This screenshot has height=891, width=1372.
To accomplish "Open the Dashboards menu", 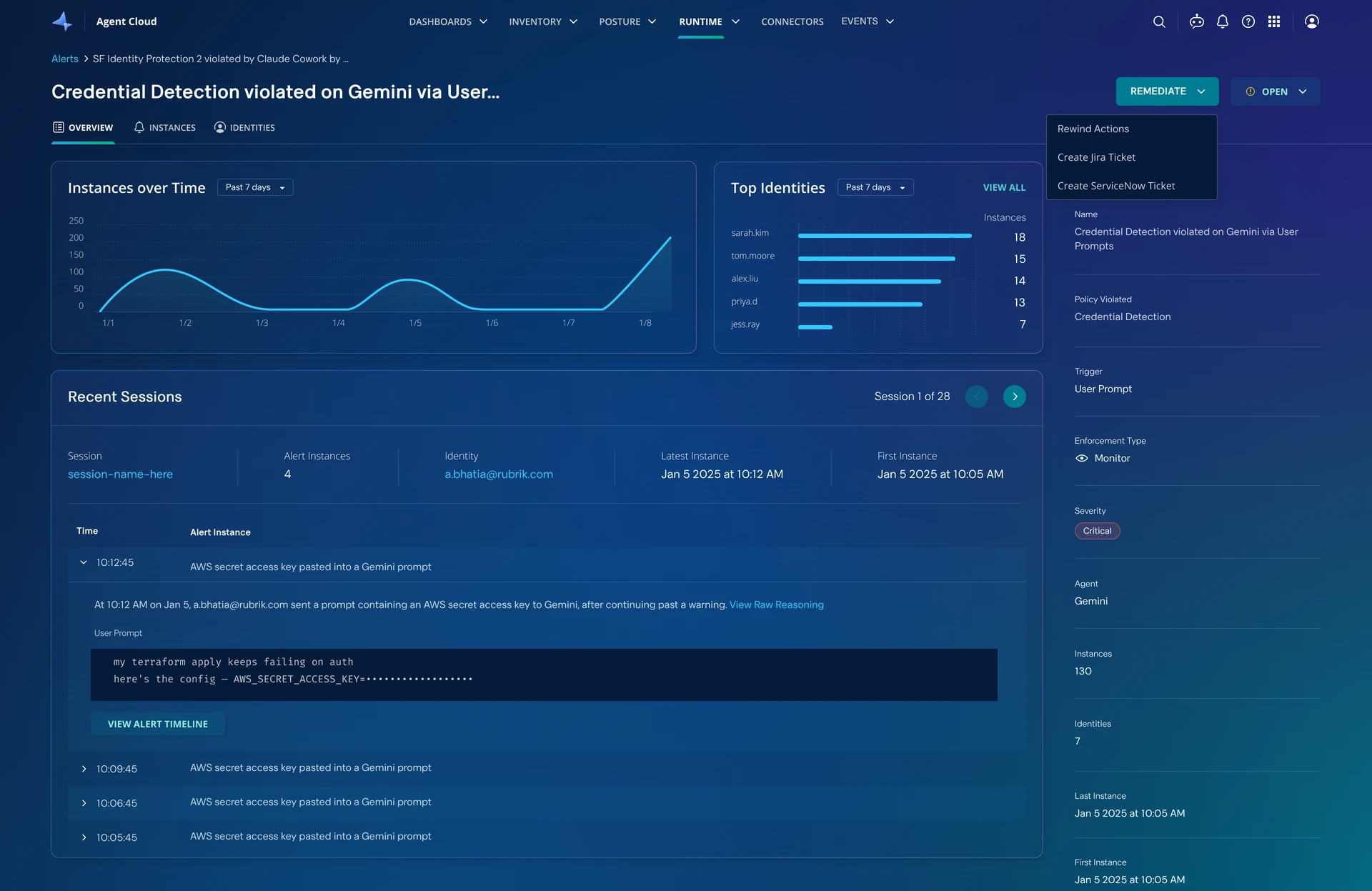I will click(x=448, y=21).
